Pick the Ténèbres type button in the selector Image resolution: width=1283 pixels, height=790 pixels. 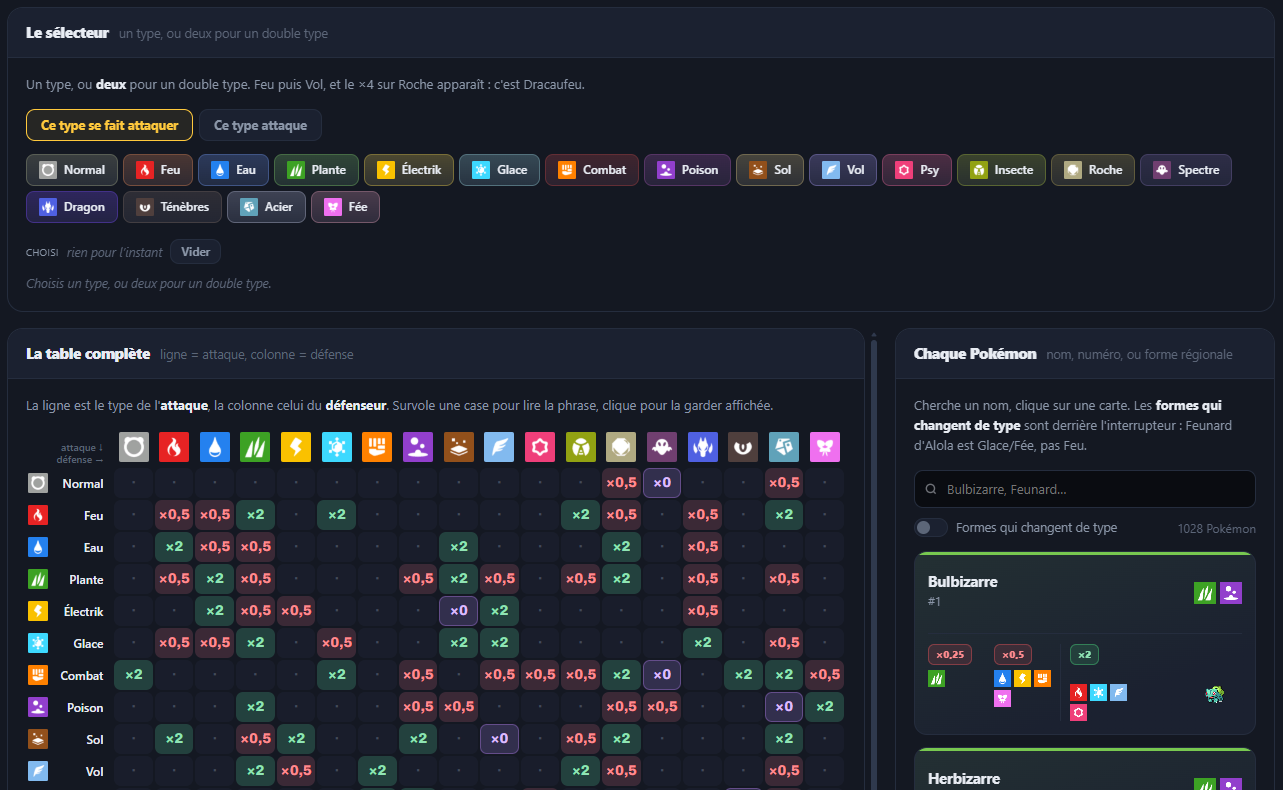coord(172,207)
